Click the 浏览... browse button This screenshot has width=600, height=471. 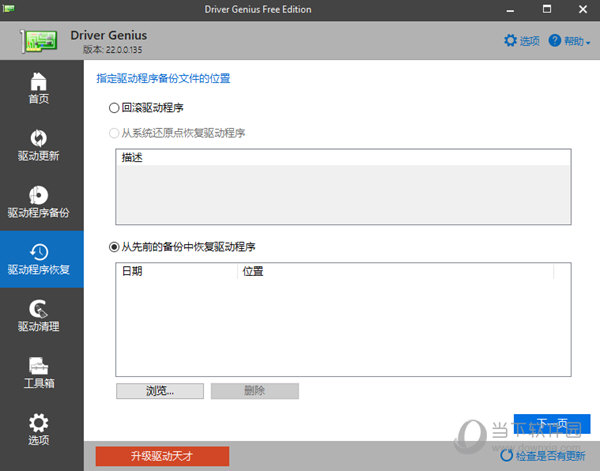160,391
